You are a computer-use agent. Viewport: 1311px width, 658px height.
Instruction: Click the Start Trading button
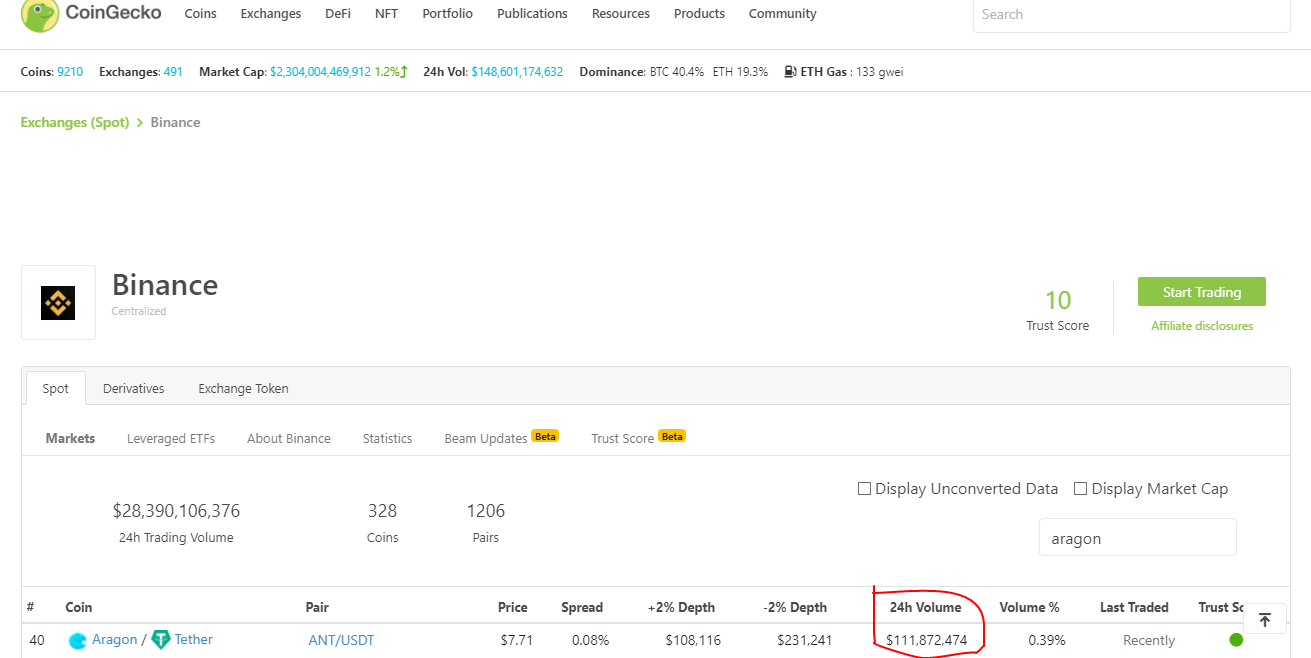(x=1202, y=292)
